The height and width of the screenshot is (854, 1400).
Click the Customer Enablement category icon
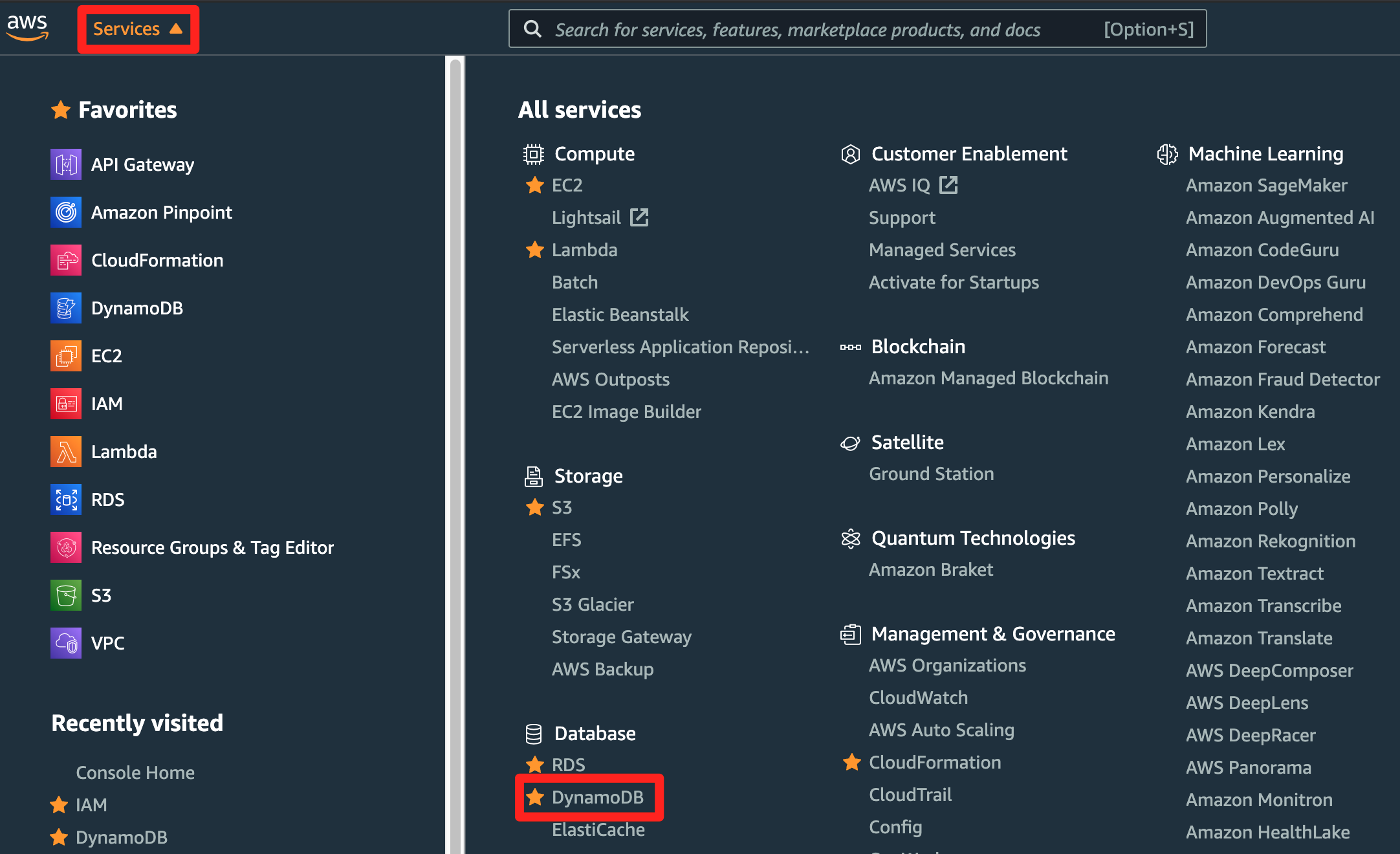(851, 154)
